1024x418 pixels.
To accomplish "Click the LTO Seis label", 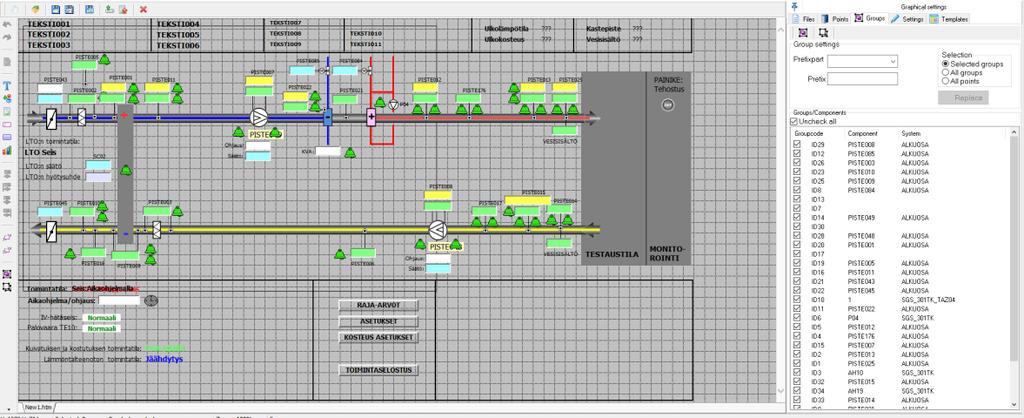I will click(x=42, y=152).
